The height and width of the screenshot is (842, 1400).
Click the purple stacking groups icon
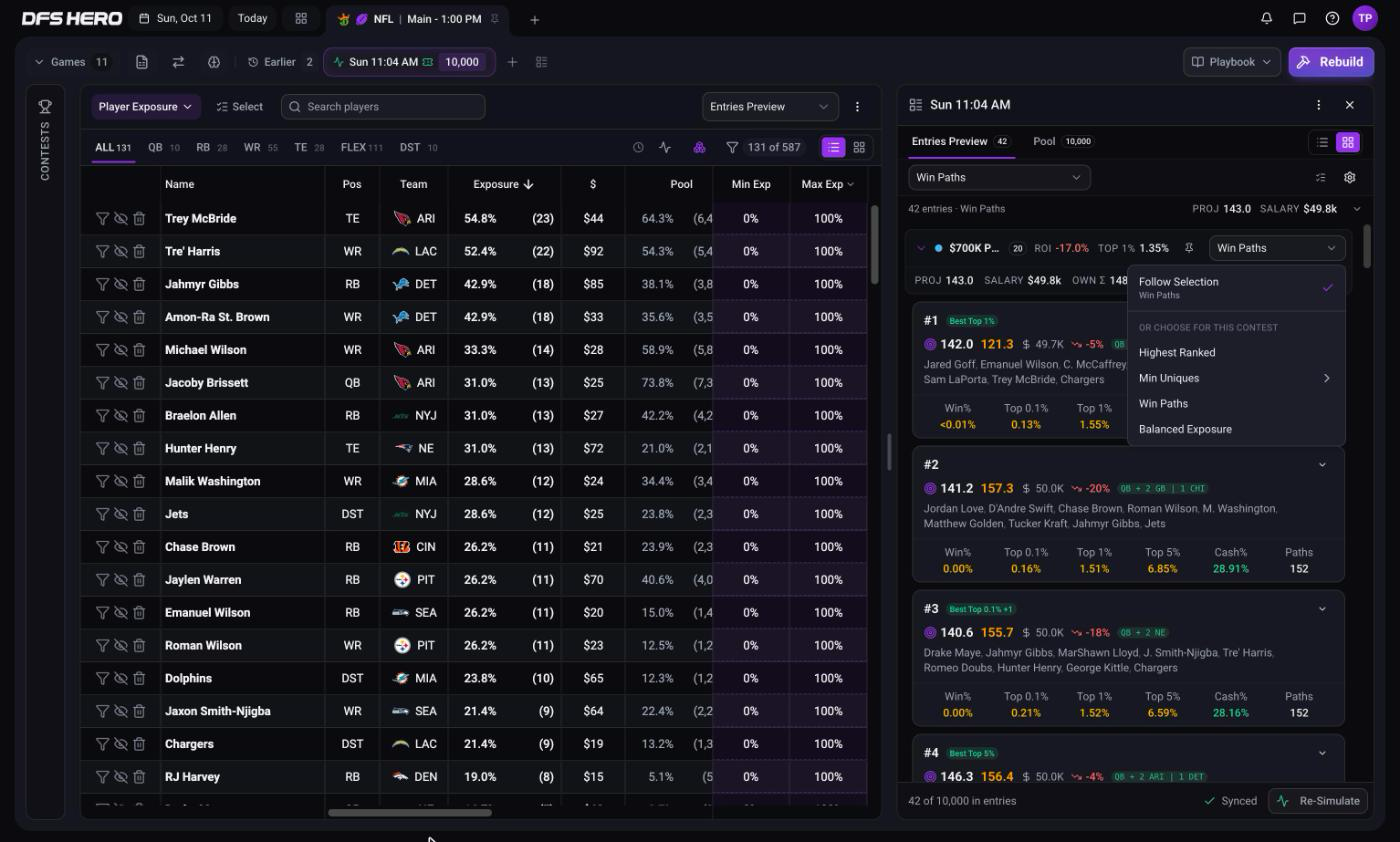[699, 147]
